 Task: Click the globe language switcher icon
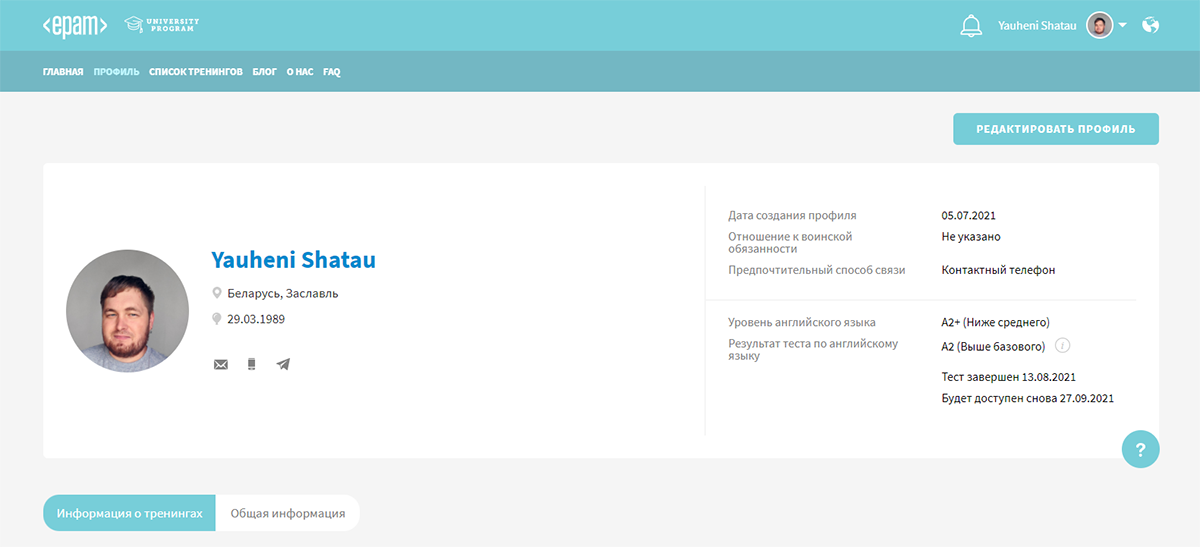tap(1150, 26)
